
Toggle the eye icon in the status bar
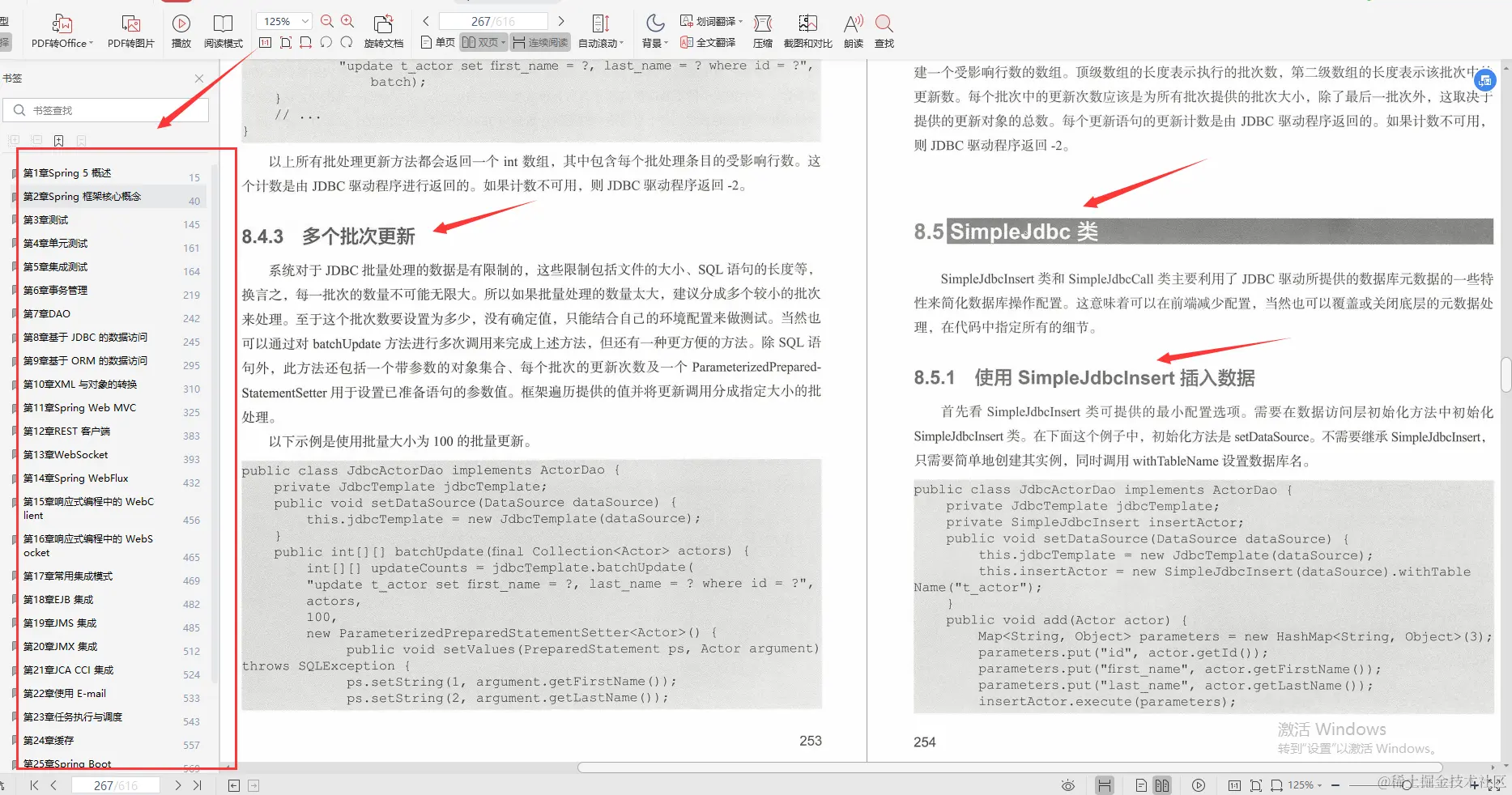(1067, 784)
